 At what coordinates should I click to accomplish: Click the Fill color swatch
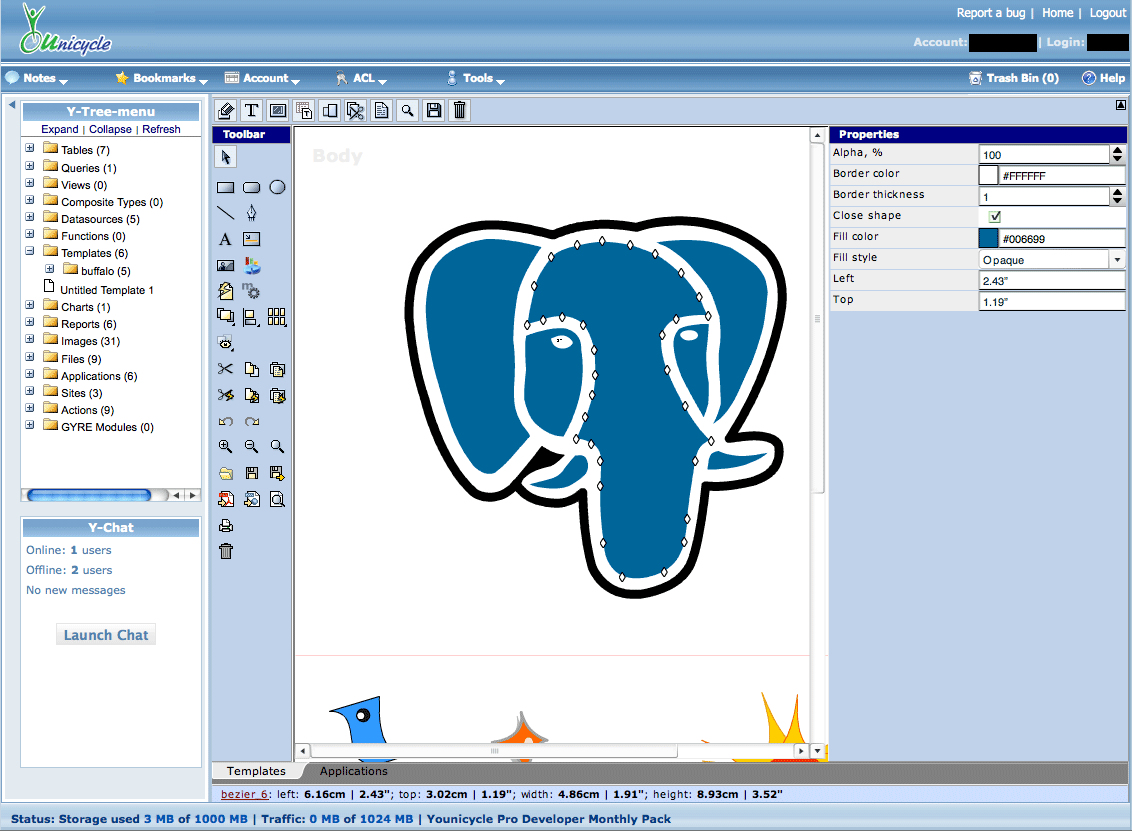tap(988, 238)
